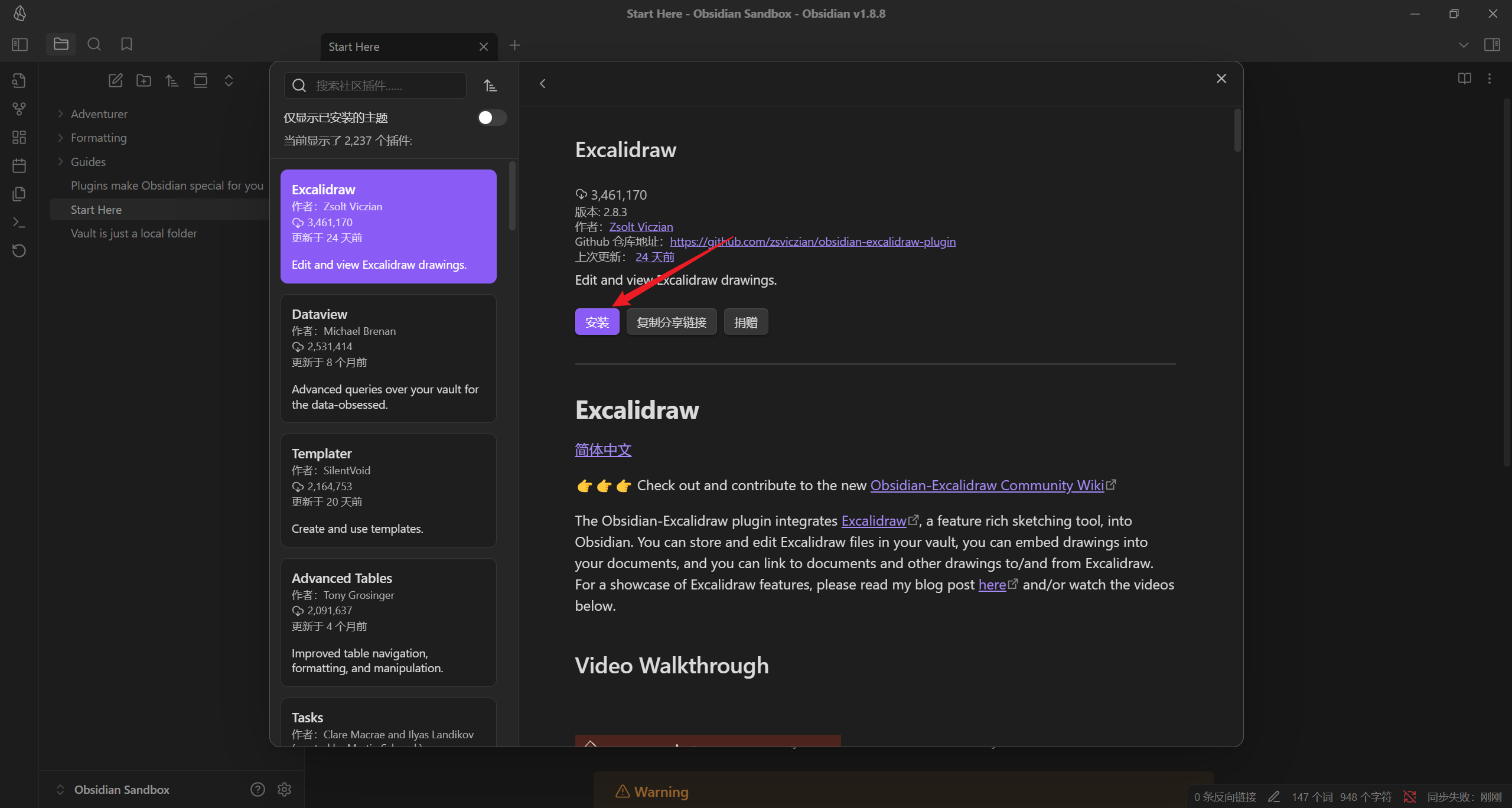Expand the Adventurer folder
This screenshot has width=1512, height=808.
(x=99, y=114)
